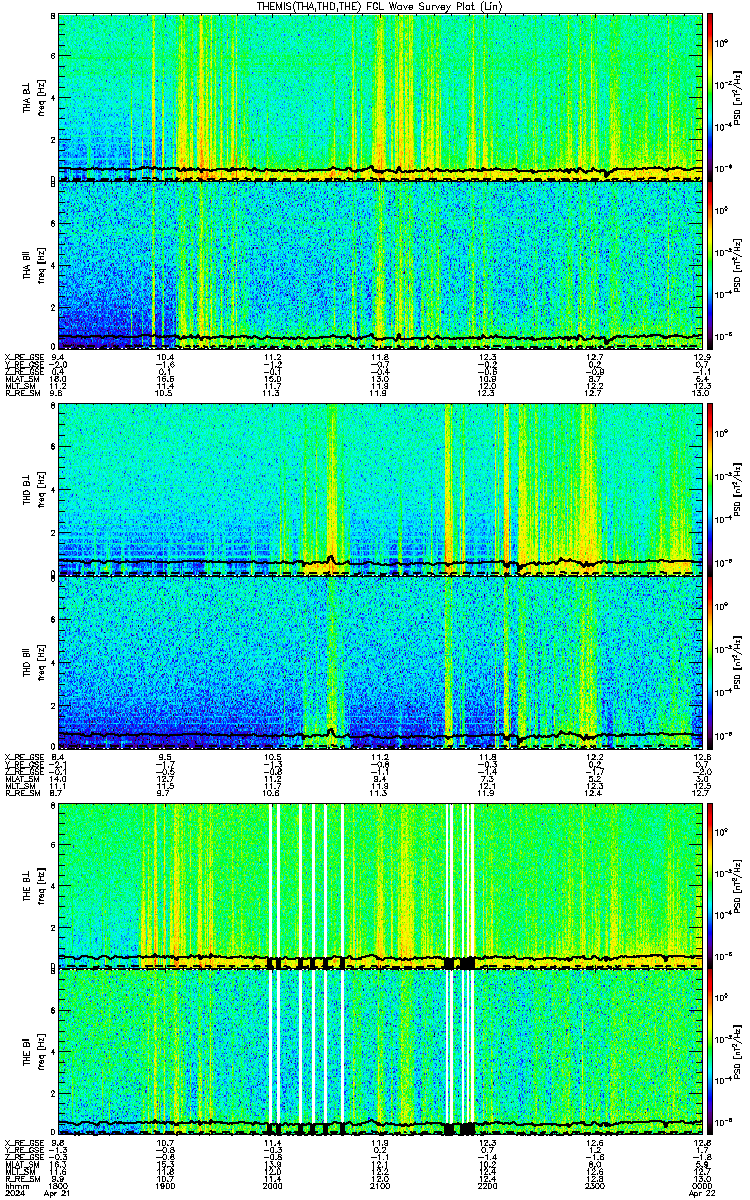The width and height of the screenshot is (750, 1200).
Task: Click the PSD color bar beside THA B-perpendicular
Action: click(710, 96)
